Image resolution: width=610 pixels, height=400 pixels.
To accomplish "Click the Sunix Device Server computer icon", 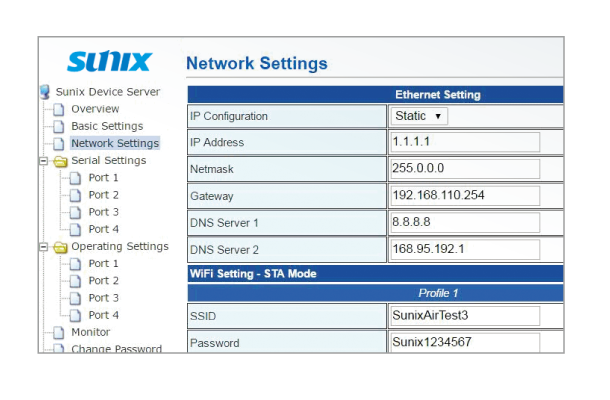I will click(x=45, y=92).
